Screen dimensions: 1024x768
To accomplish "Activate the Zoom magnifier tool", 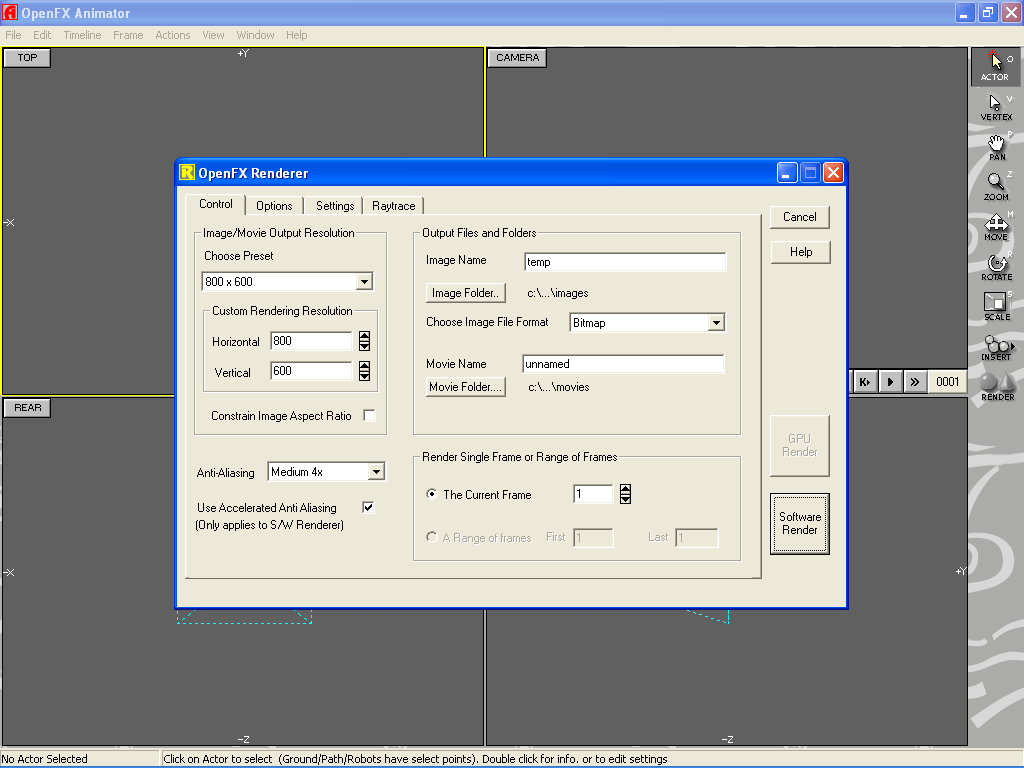I will (996, 187).
